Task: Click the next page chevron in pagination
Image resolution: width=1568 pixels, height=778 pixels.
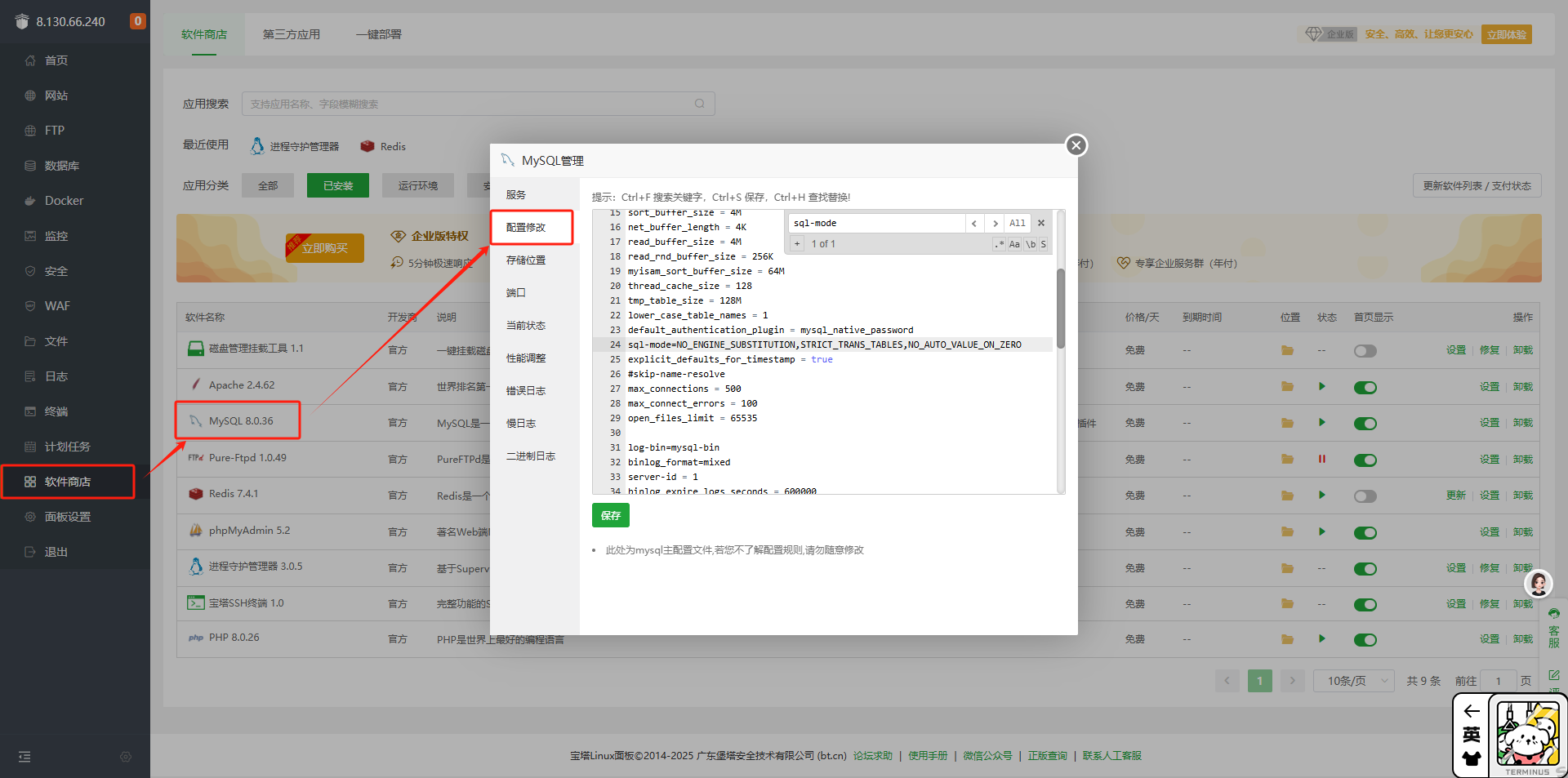Action: (x=1292, y=681)
